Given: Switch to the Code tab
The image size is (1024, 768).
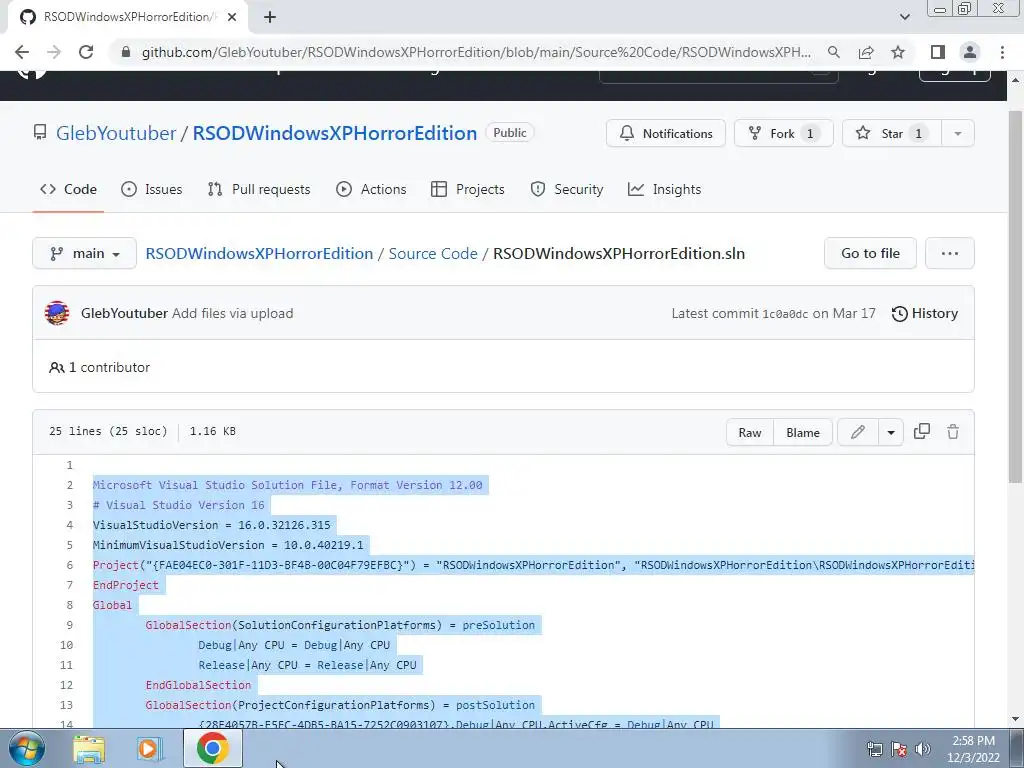Looking at the screenshot, I should 69,189.
